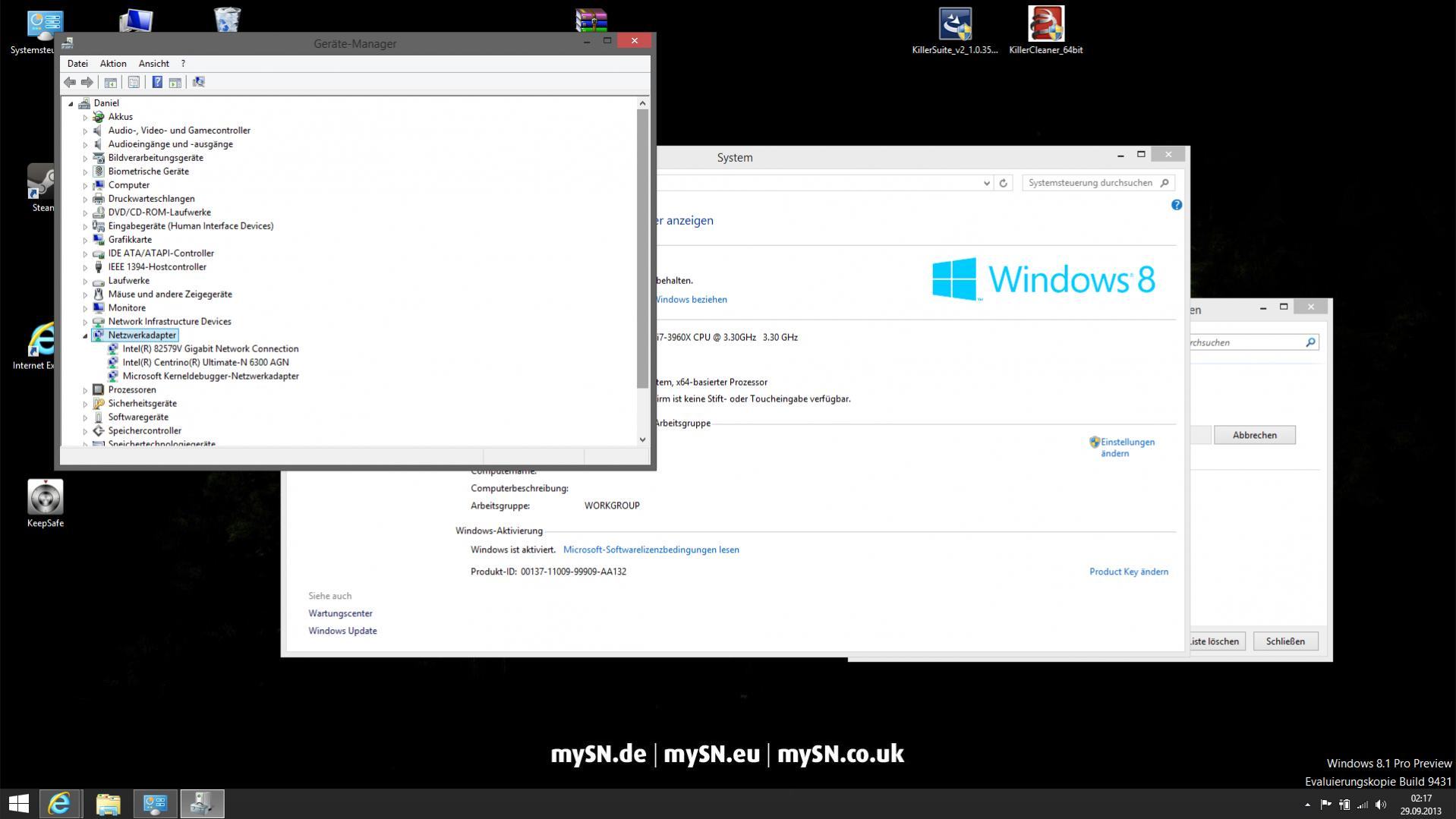Open the Properties toolbar icon
1456x819 pixels.
134,82
